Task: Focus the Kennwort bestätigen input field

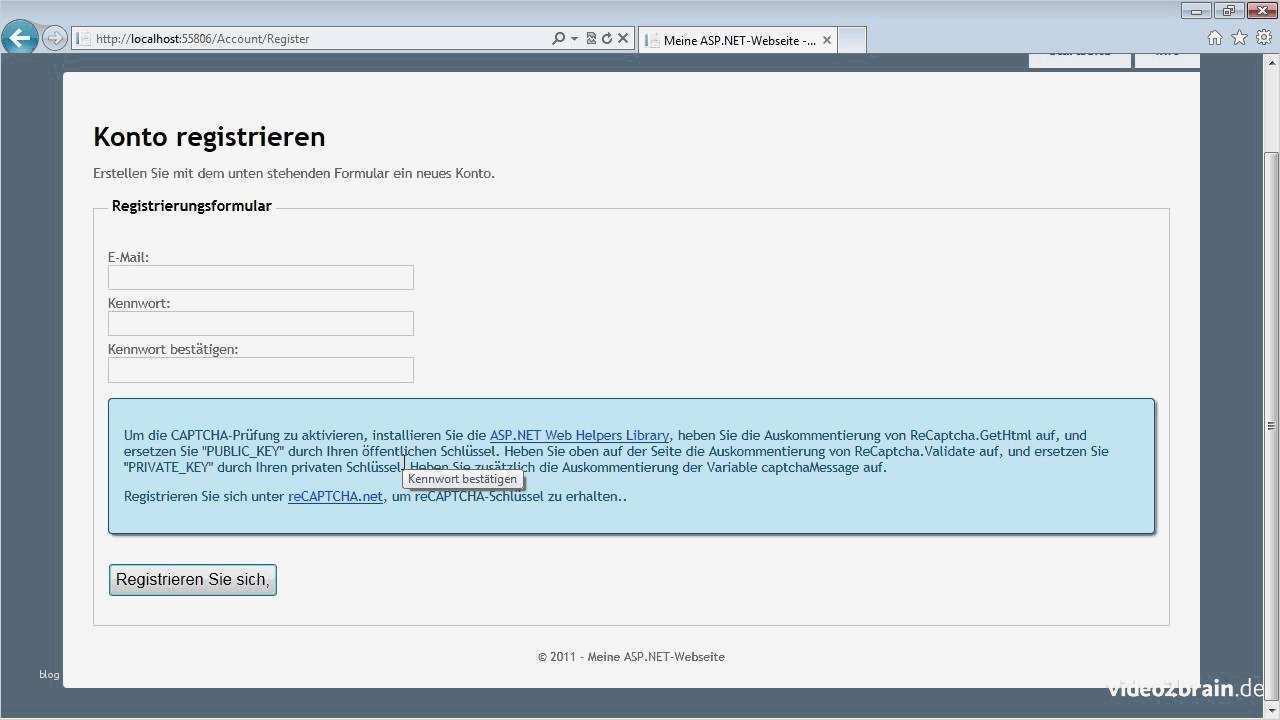Action: (261, 369)
